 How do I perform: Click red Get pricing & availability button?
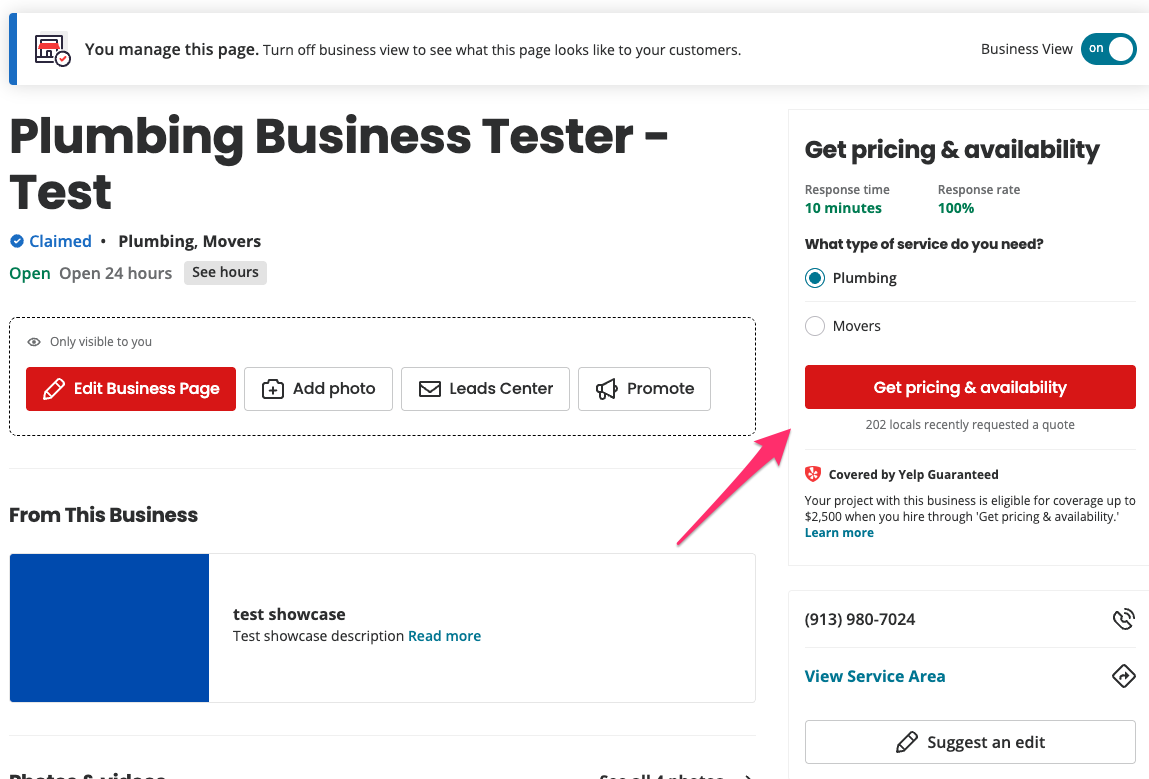tap(970, 387)
